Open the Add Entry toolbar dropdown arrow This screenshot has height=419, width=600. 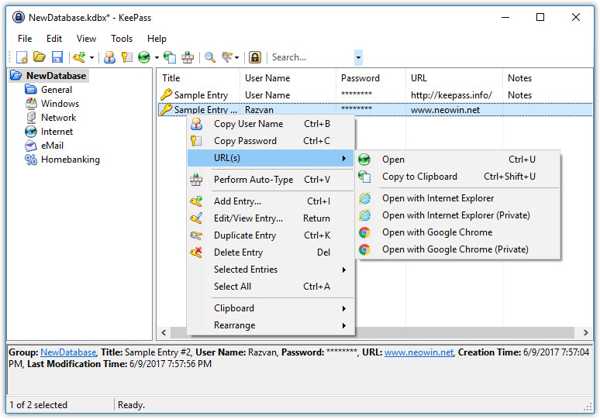(92, 58)
